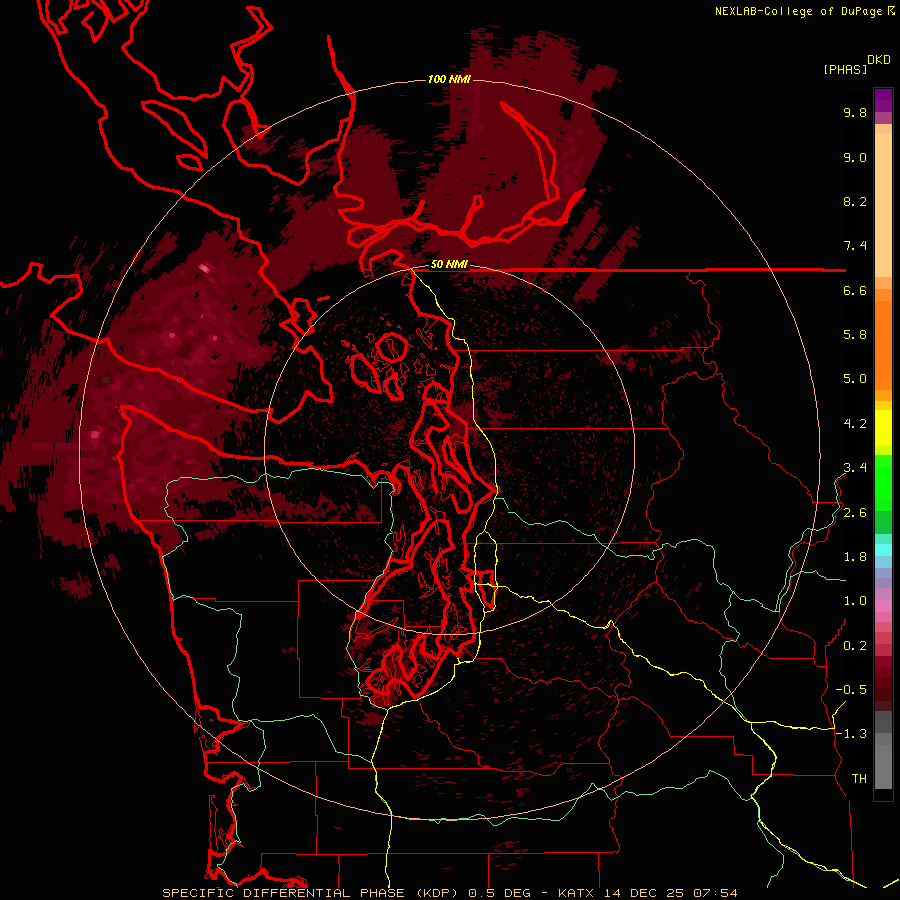The image size is (900, 900).
Task: Select the 0.2 value on color scale
Action: tap(855, 646)
